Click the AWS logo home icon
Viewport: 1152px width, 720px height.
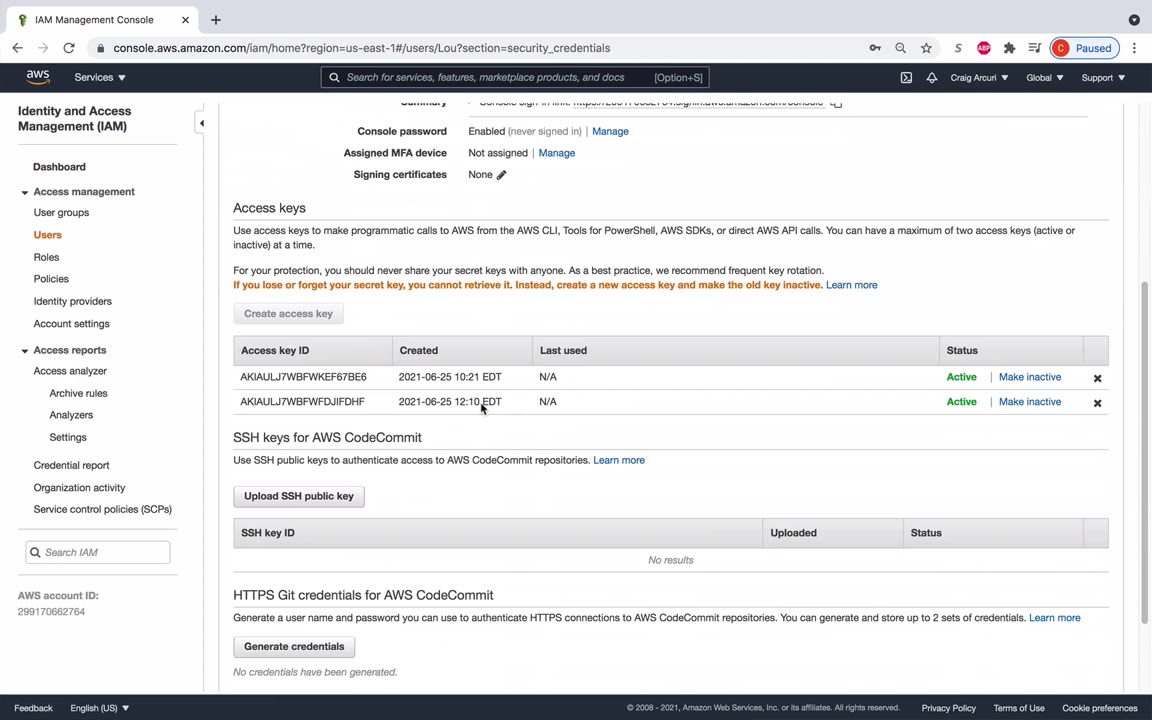(x=38, y=77)
